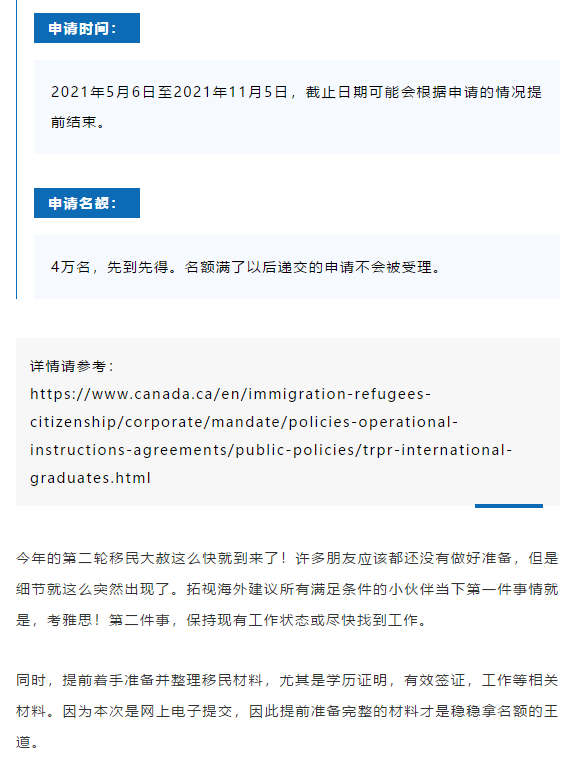Click the 申请名额 blue heading label
This screenshot has height=761, width=581.
[x=87, y=203]
